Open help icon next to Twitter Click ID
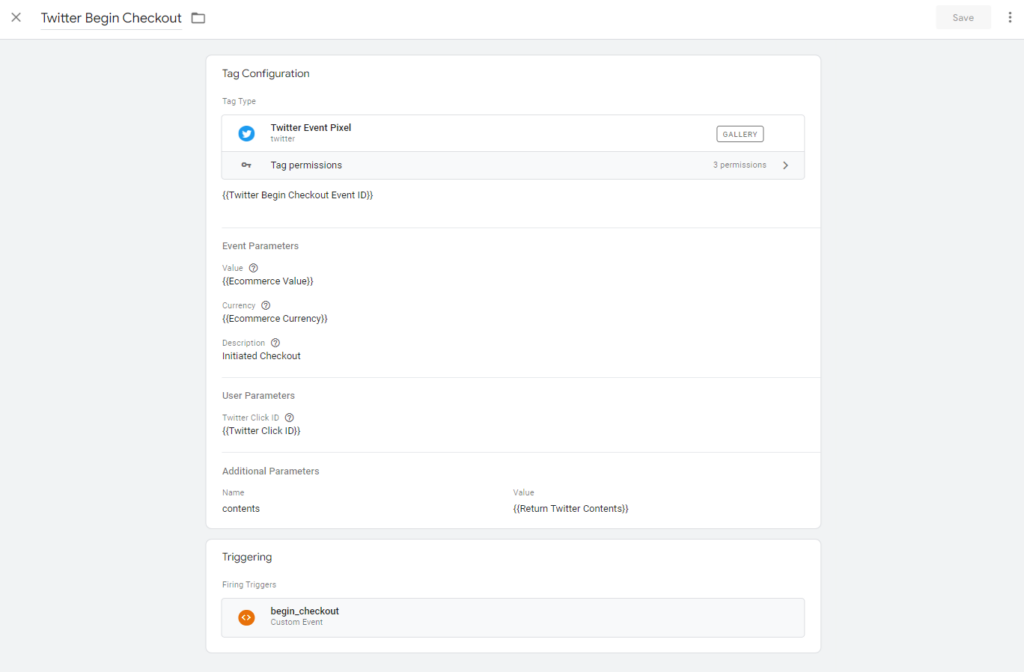This screenshot has width=1024, height=672. point(289,418)
